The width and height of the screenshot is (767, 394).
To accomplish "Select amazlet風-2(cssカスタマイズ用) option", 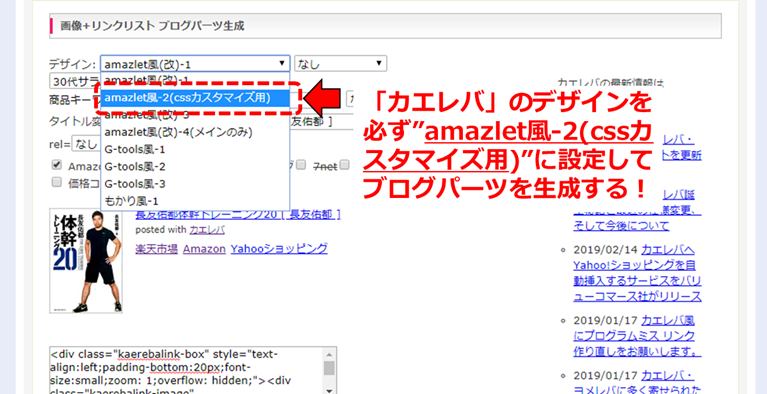I will pyautogui.click(x=195, y=97).
